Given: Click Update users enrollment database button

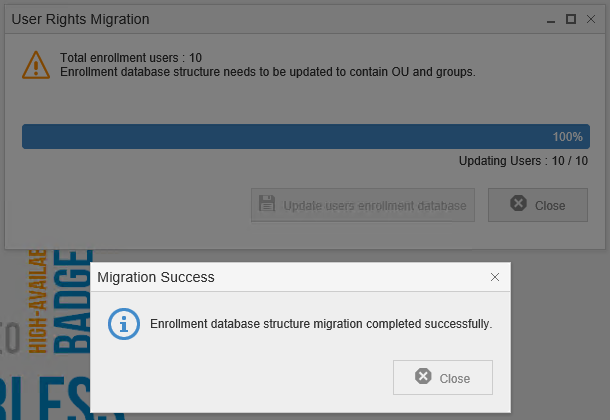Looking at the screenshot, I should (363, 205).
